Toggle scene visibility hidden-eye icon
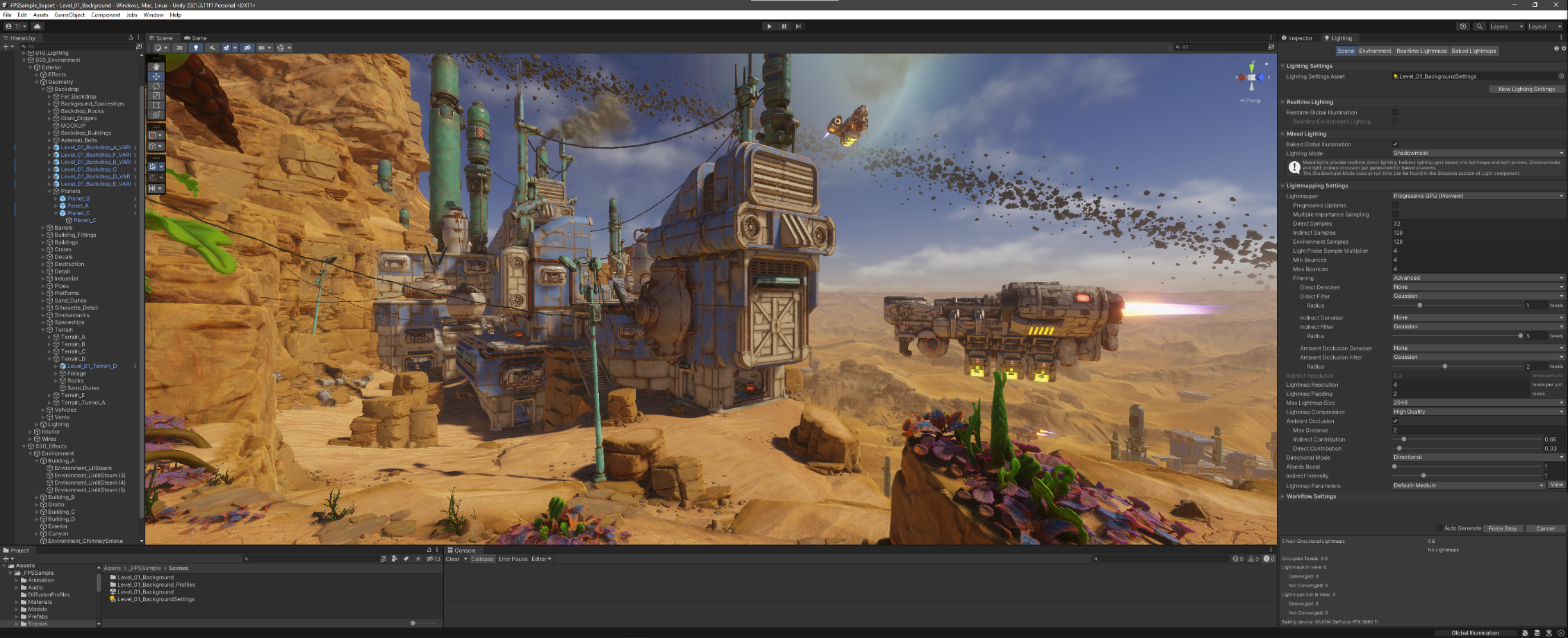Image resolution: width=1568 pixels, height=638 pixels. (247, 48)
